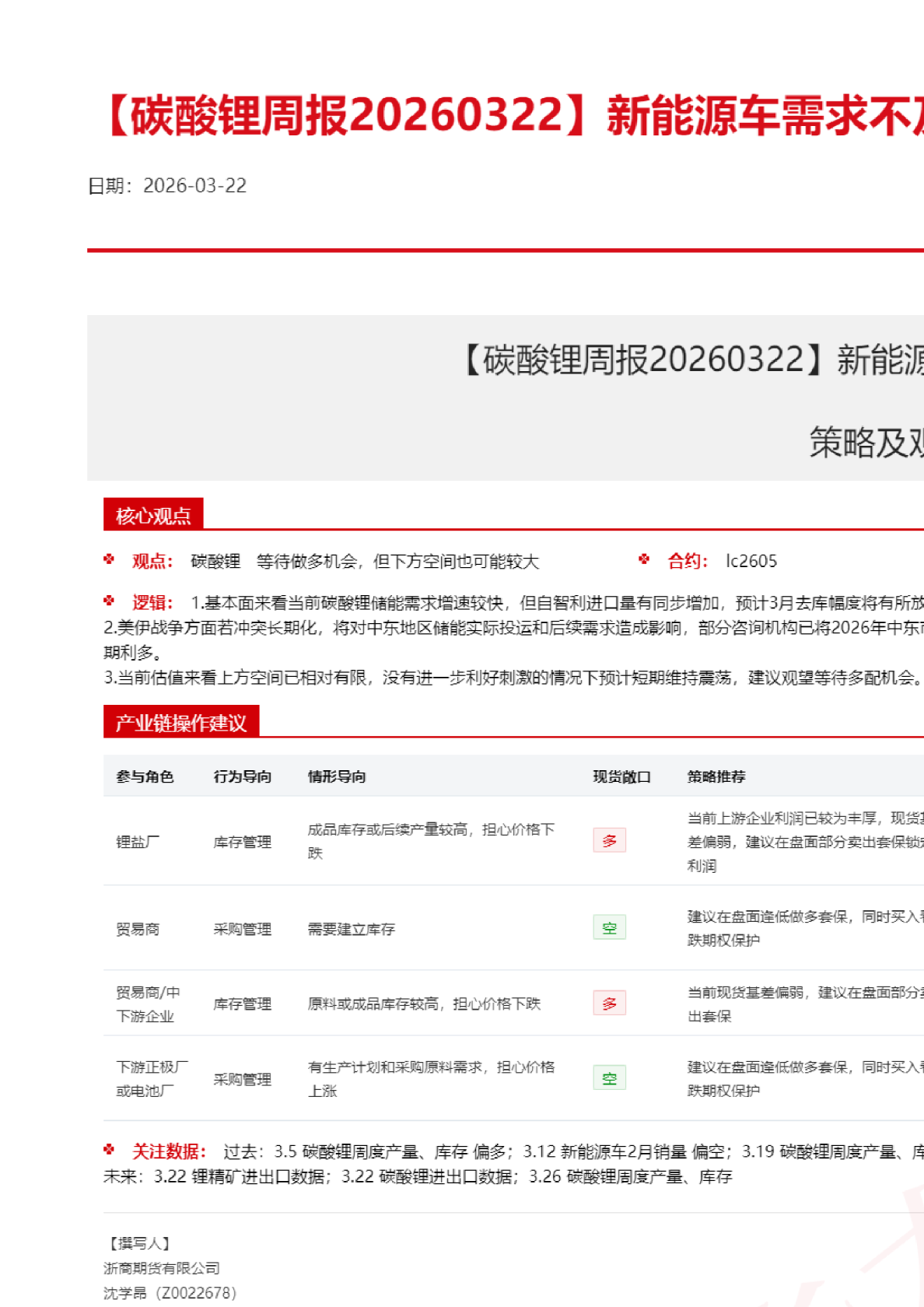924x1307 pixels.
Task: Click the contract code lc2605
Action: click(751, 561)
